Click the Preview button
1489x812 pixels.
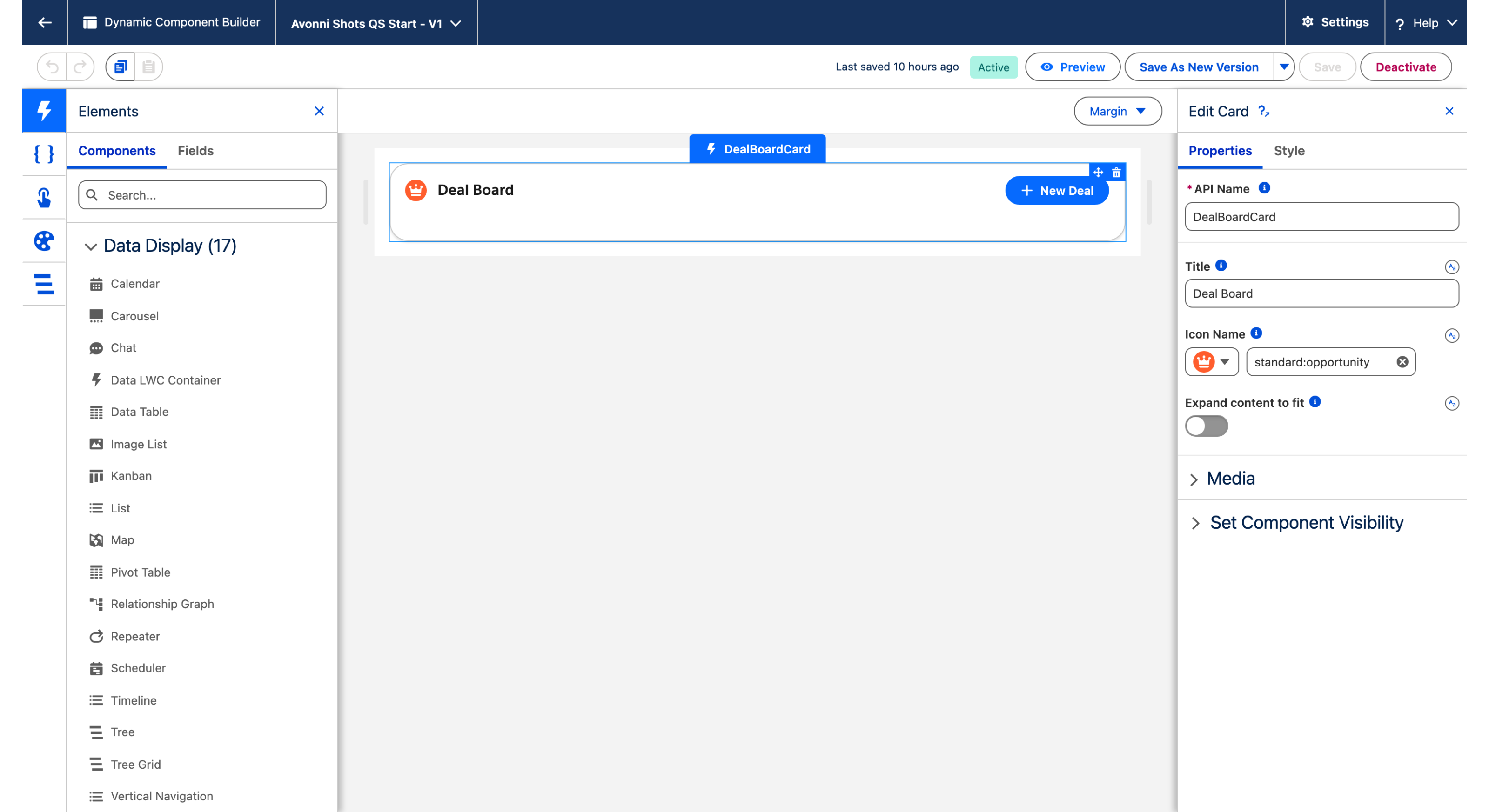[1072, 67]
